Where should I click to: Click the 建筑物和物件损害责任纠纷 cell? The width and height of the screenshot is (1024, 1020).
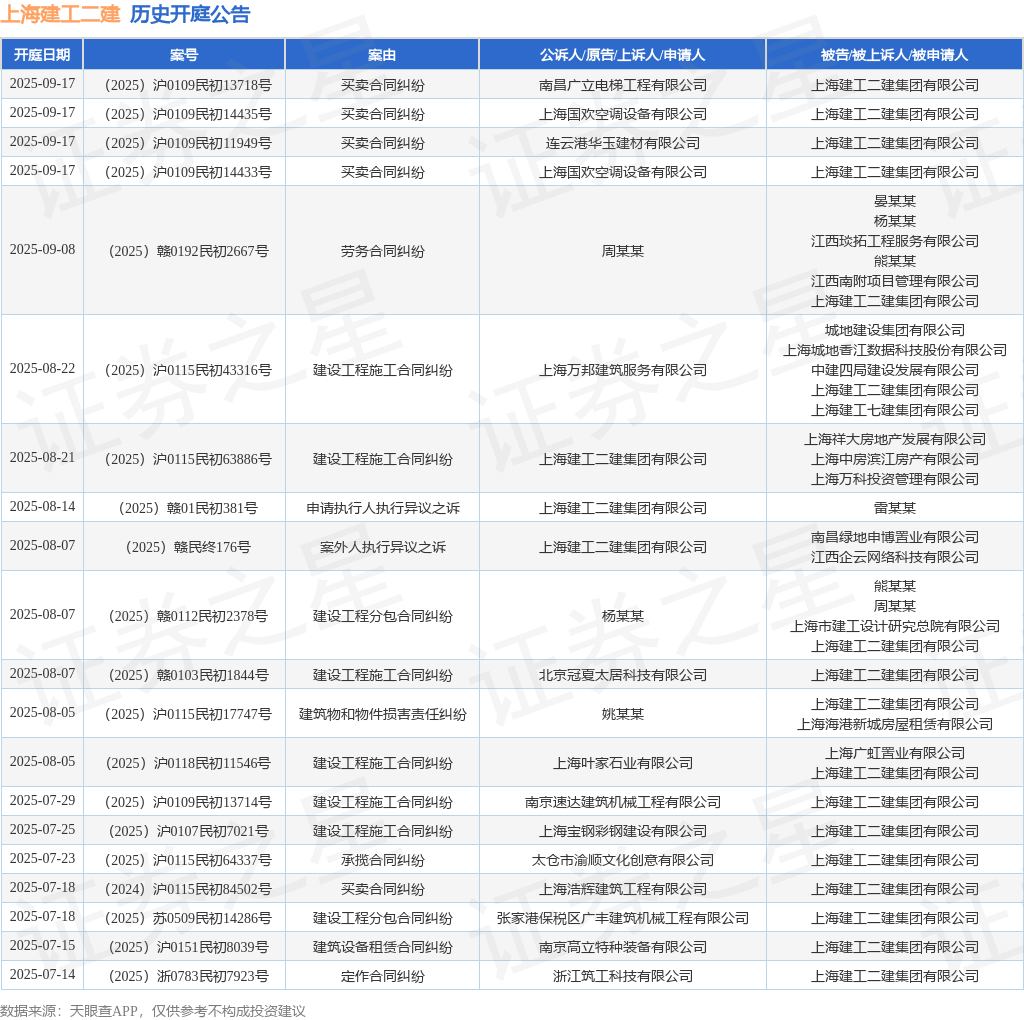382,714
